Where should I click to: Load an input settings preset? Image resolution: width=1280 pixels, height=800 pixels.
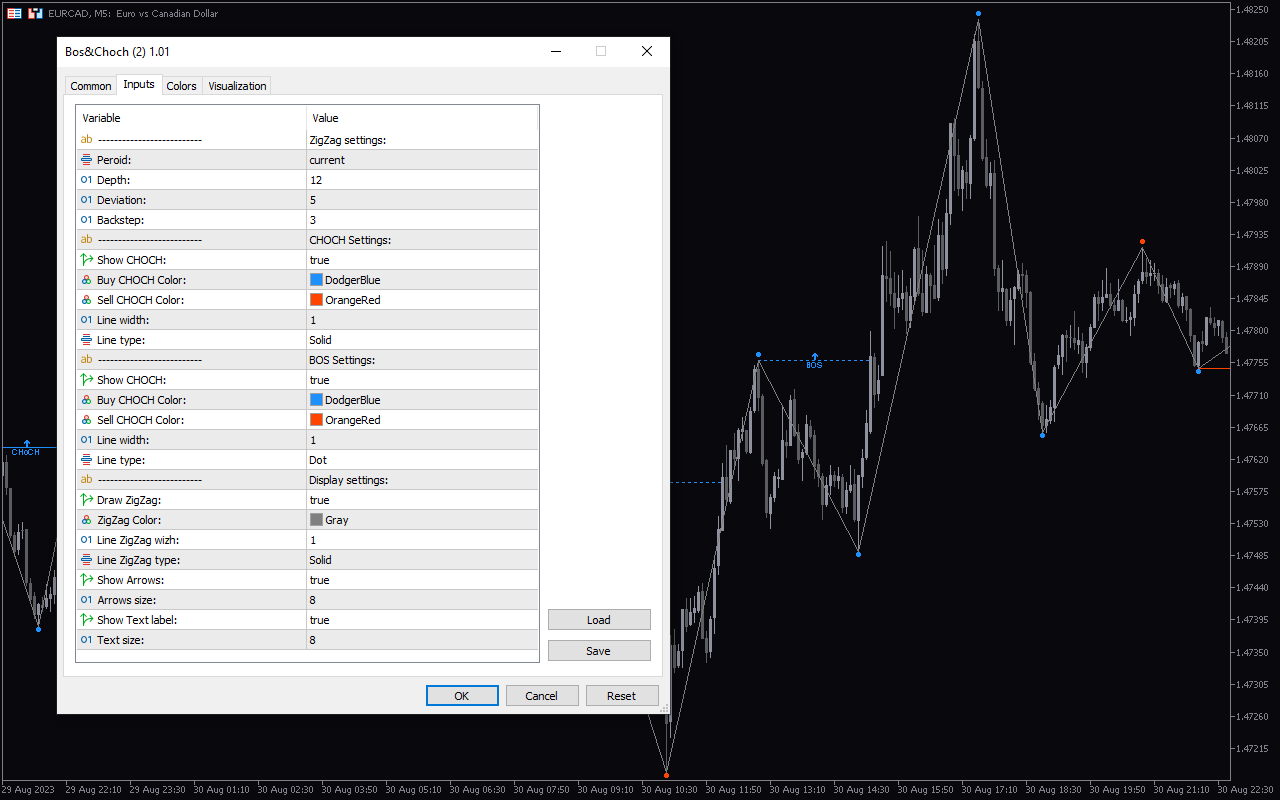(x=599, y=620)
